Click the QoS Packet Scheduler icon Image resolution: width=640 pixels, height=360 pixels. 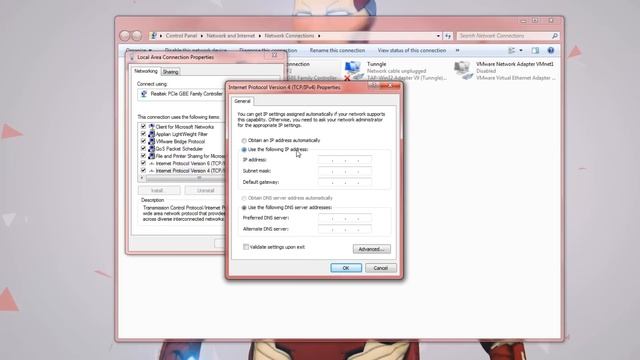click(x=151, y=149)
